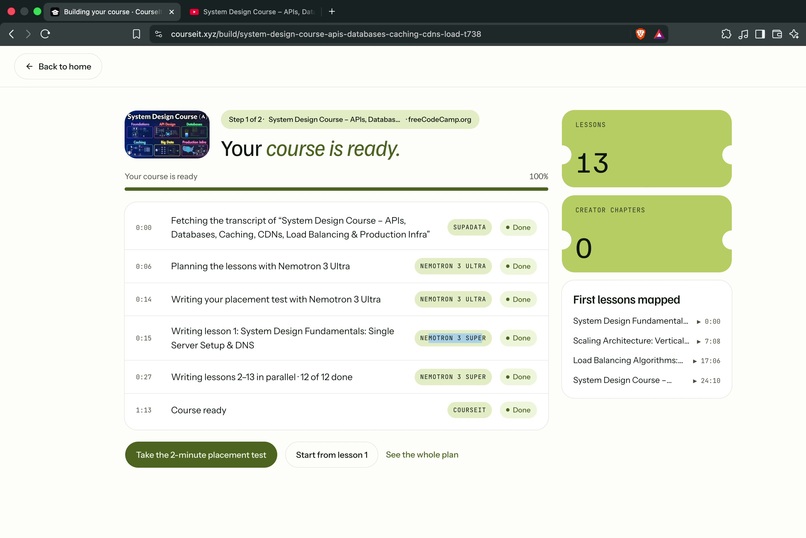Image resolution: width=806 pixels, height=538 pixels.
Task: Click the course-ready progress bar
Action: [336, 189]
